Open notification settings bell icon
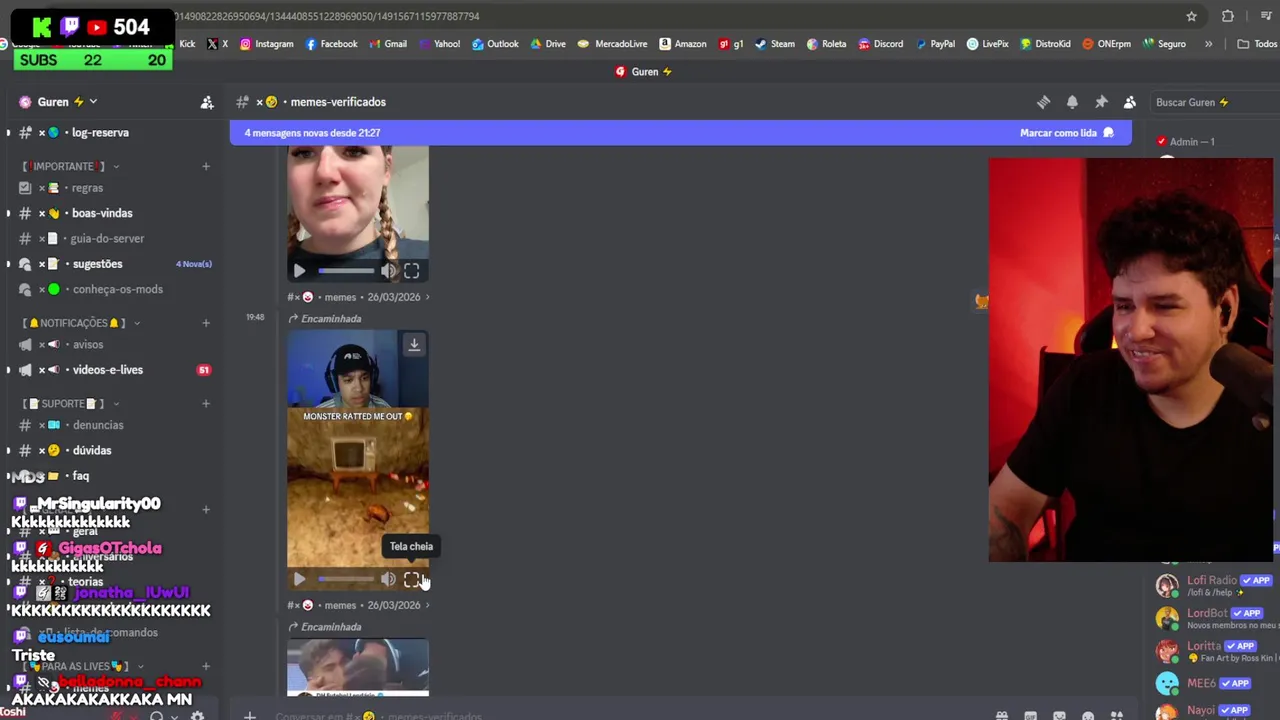Screen dimensions: 1280x720 [1072, 102]
